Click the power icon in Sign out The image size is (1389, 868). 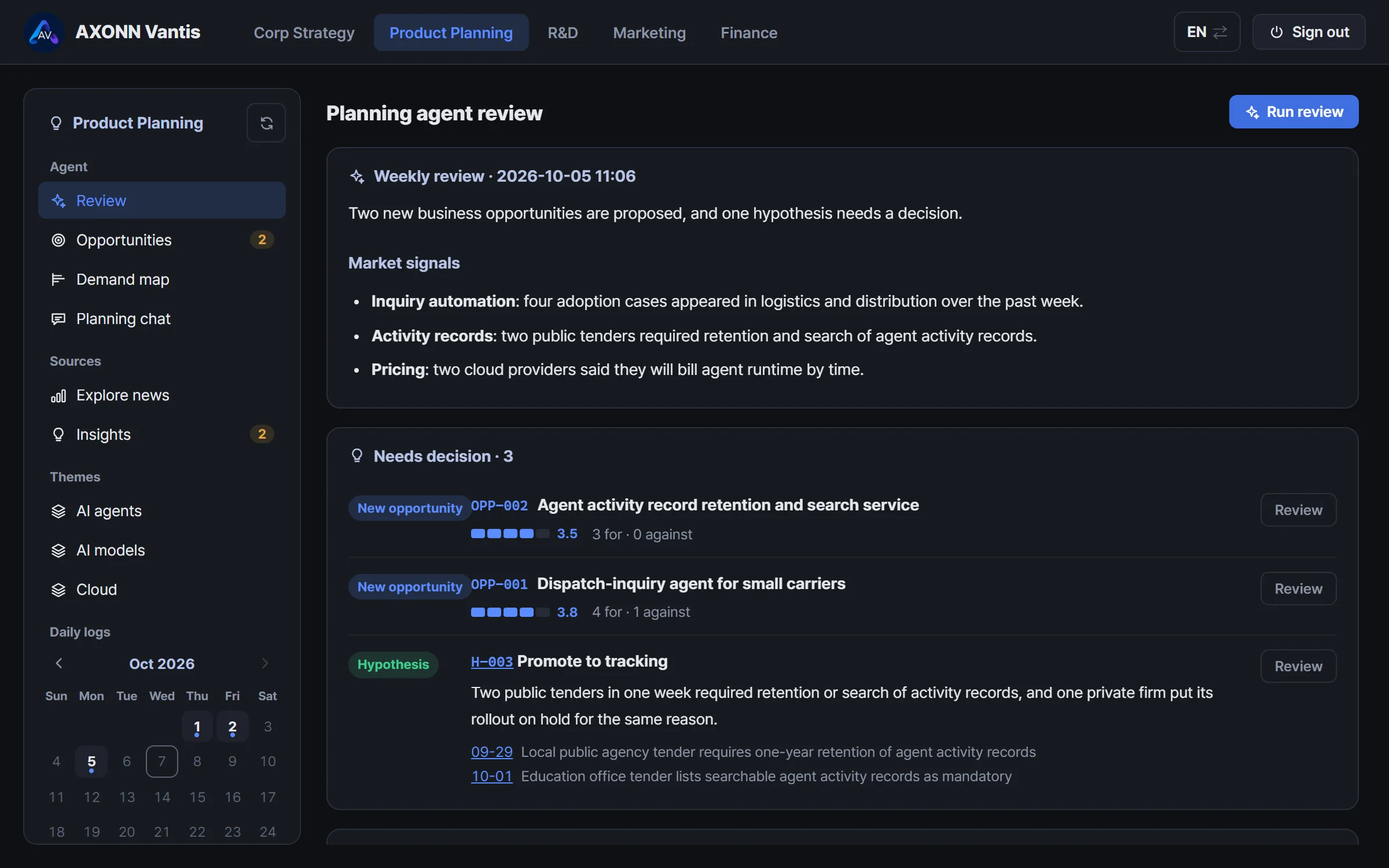(1276, 32)
